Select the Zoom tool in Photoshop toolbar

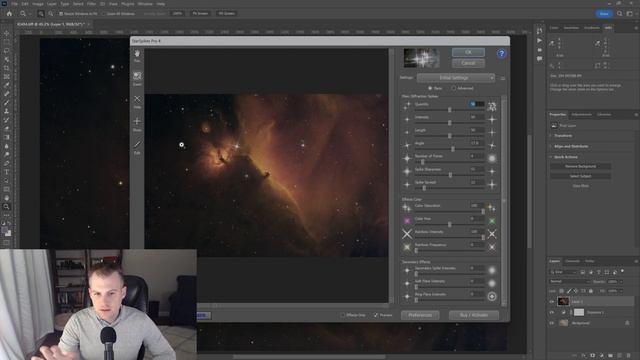click(x=6, y=207)
